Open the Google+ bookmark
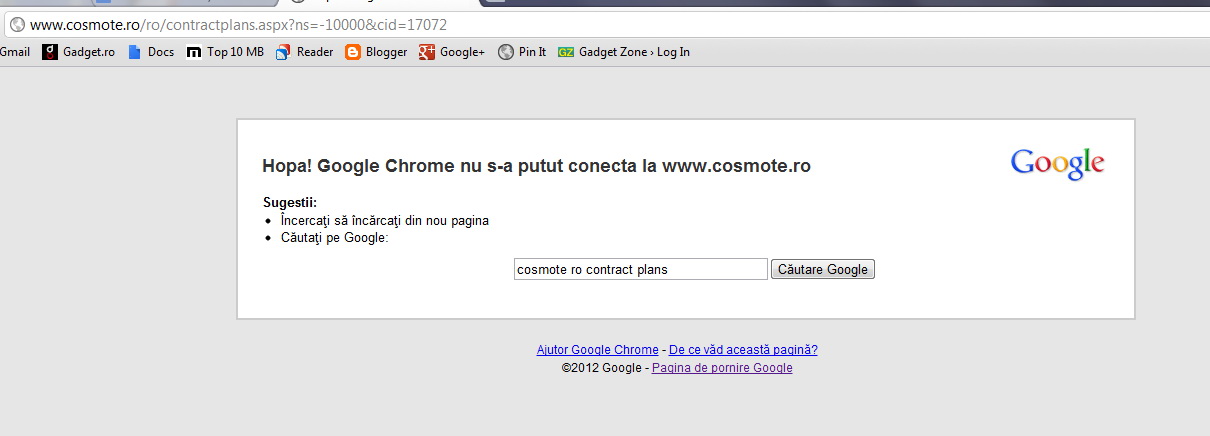 pos(452,52)
